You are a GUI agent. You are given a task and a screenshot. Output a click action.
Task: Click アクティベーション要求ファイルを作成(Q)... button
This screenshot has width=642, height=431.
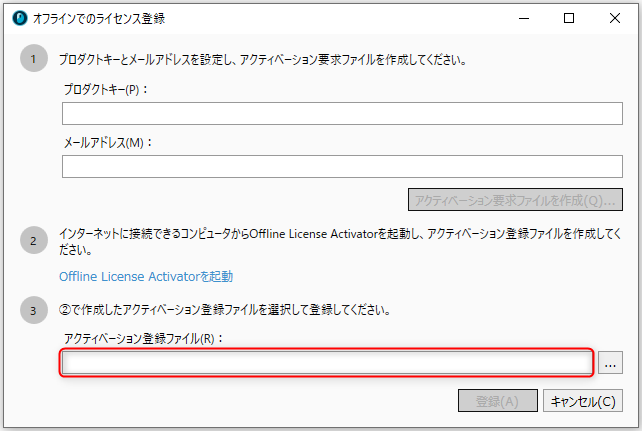[x=515, y=200]
